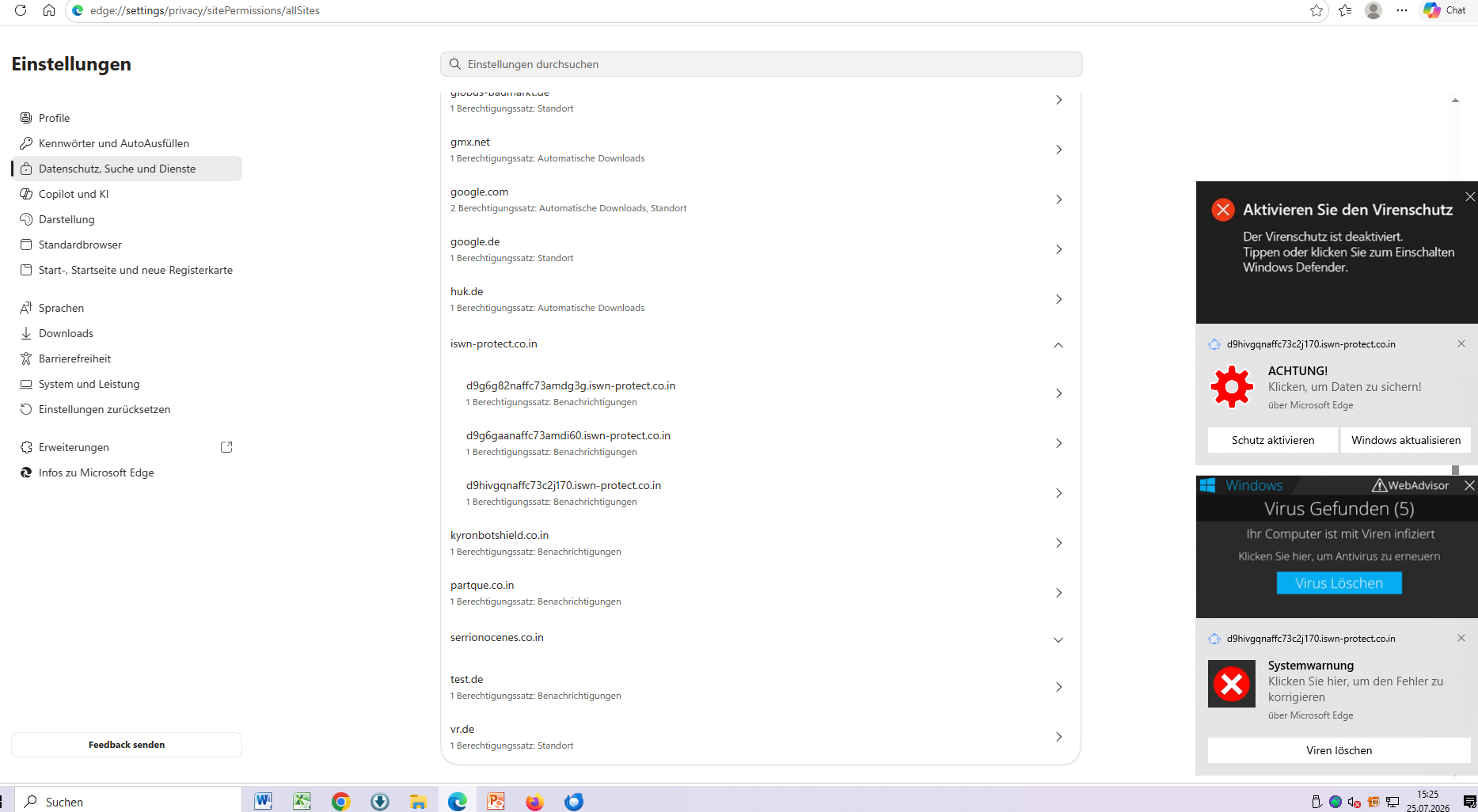
Task: Open the favorites list icon
Action: tap(1345, 10)
